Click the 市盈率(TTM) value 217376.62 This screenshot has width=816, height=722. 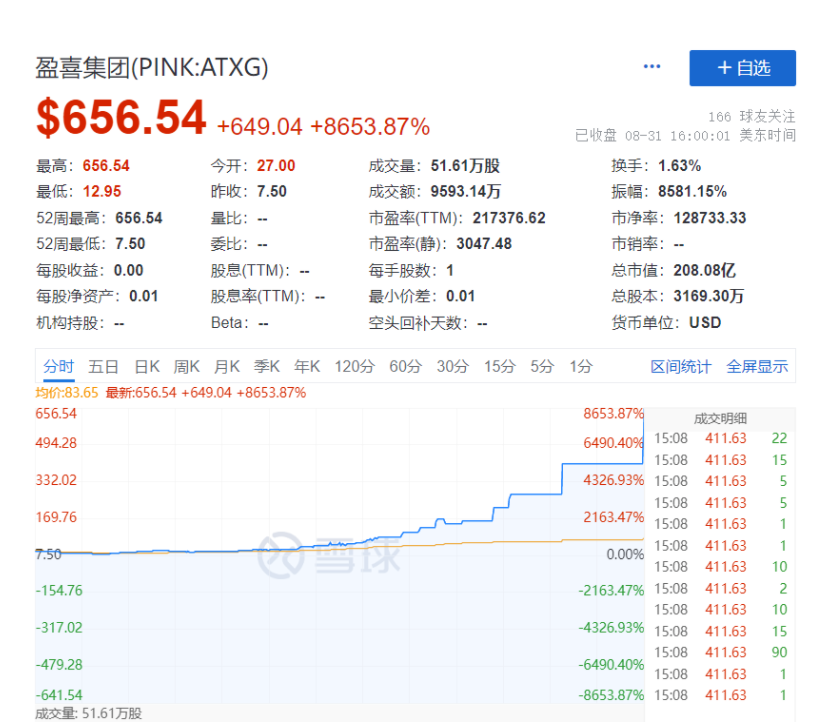coord(509,218)
